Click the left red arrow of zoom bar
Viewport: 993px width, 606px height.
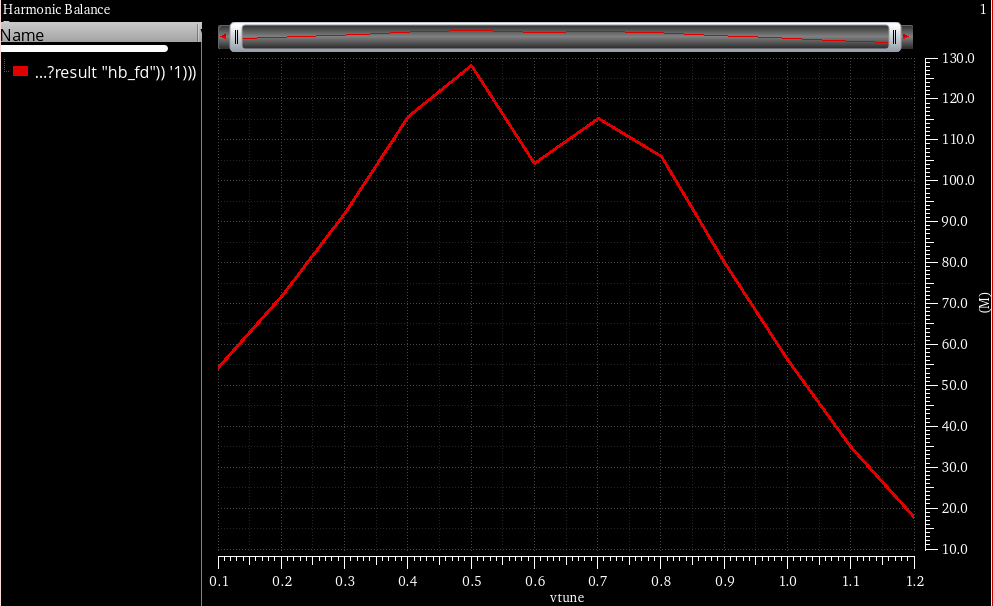click(x=223, y=37)
